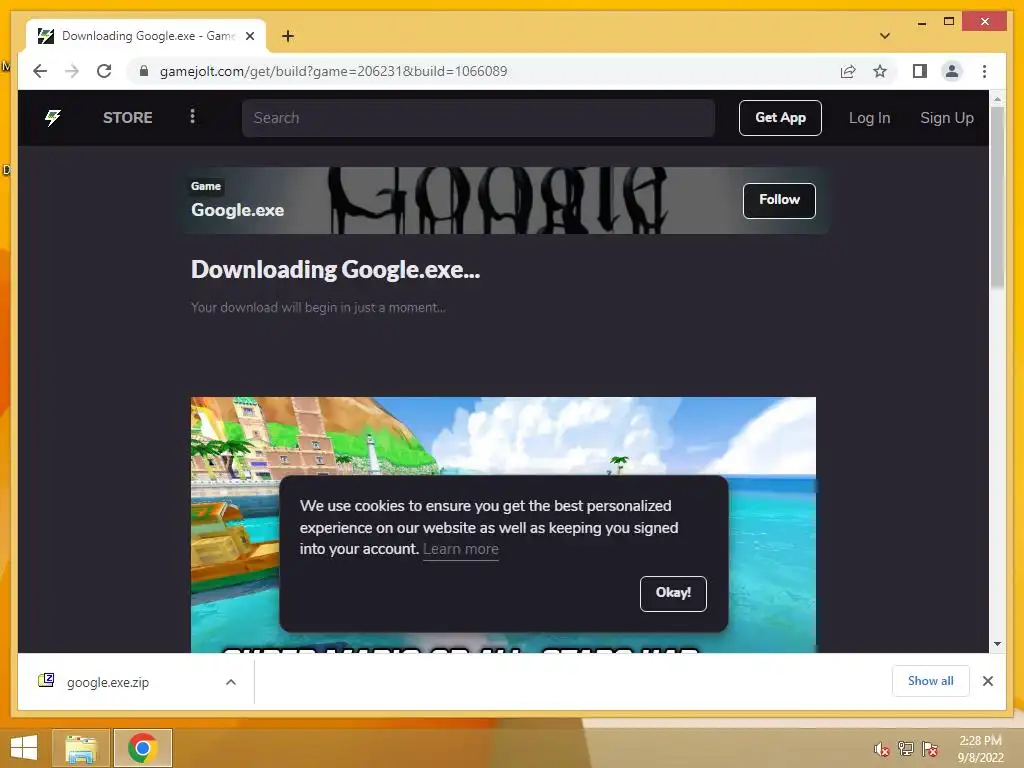Image resolution: width=1024 pixels, height=768 pixels.
Task: Share this page icon in address bar
Action: point(848,71)
